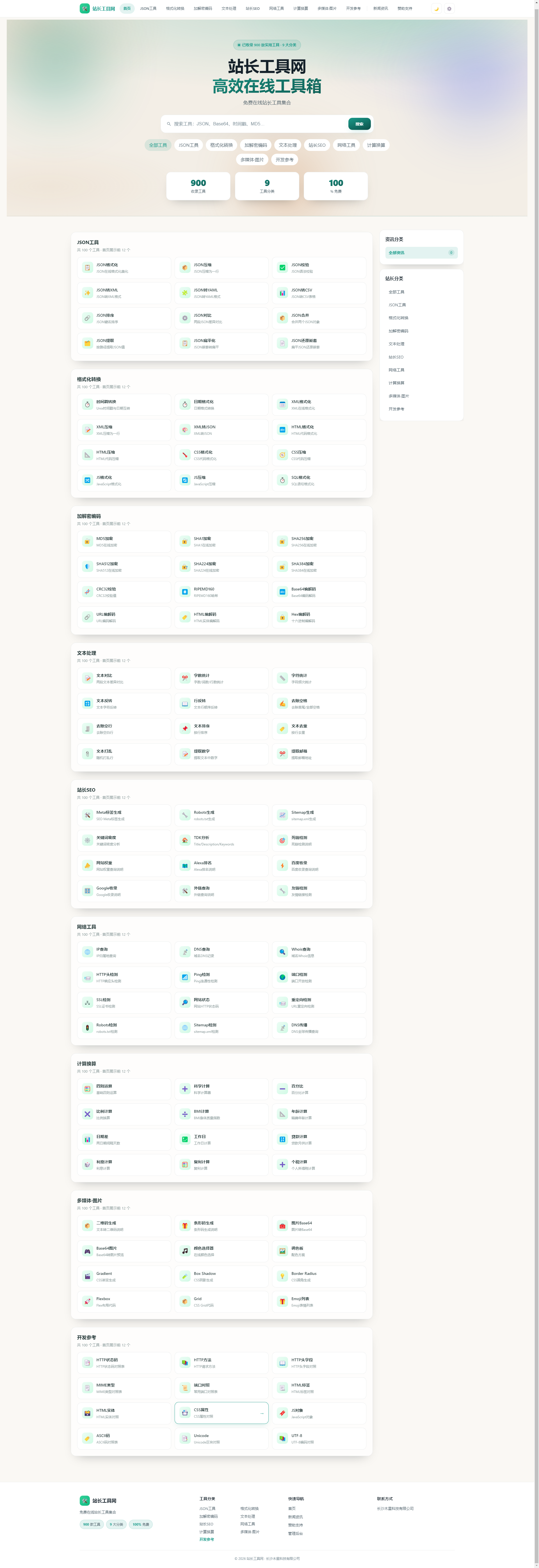This screenshot has width=539, height=1568.
Task: Click 开发参考 in the footer 工具分类 list
Action: click(x=206, y=1539)
